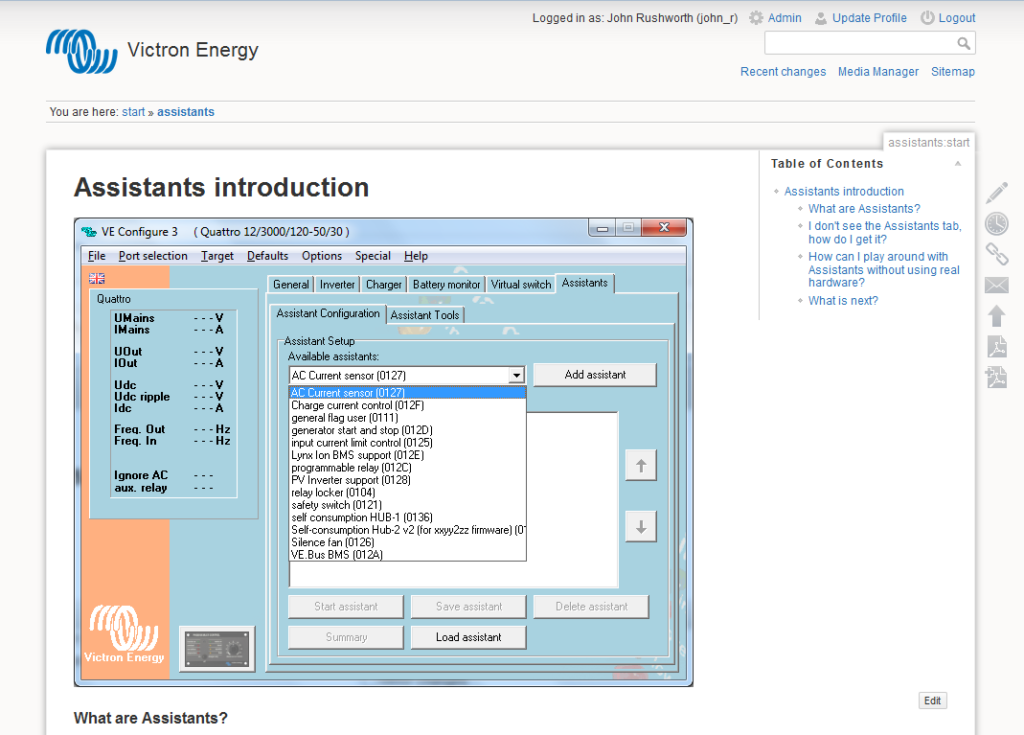The height and width of the screenshot is (735, 1024).
Task: Click the pencil edit-page icon
Action: coord(996,193)
